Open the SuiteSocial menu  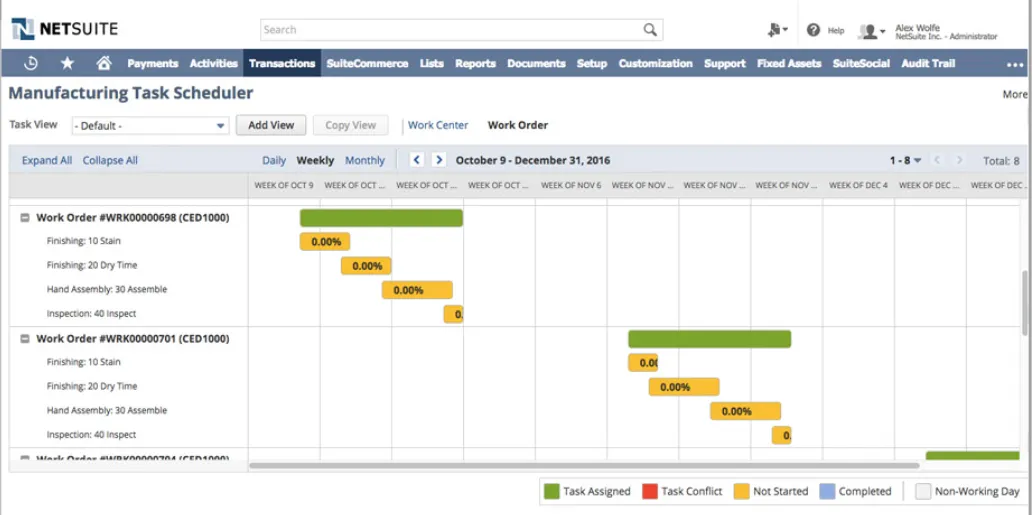(861, 63)
